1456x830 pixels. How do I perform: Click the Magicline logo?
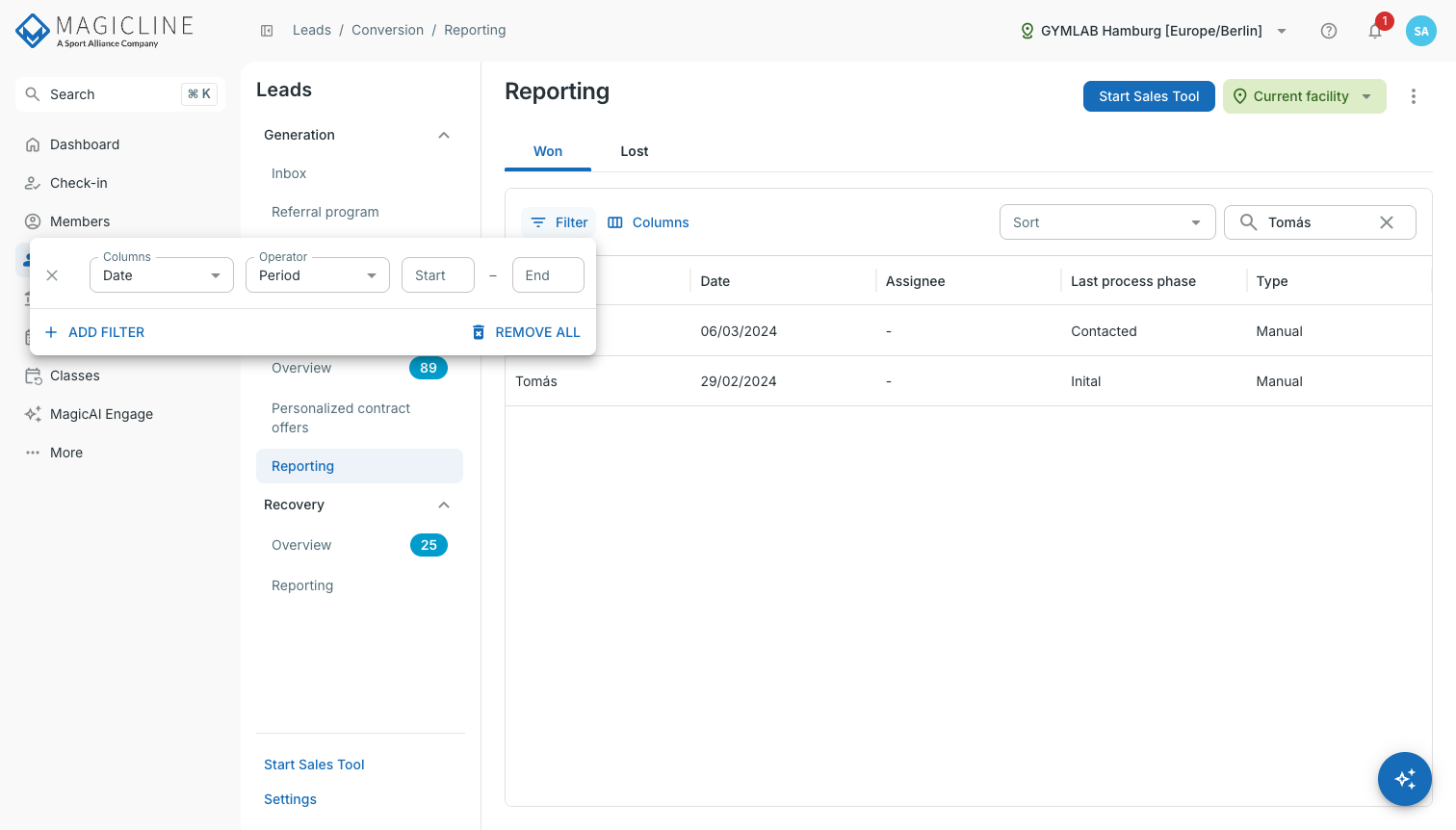tap(105, 31)
